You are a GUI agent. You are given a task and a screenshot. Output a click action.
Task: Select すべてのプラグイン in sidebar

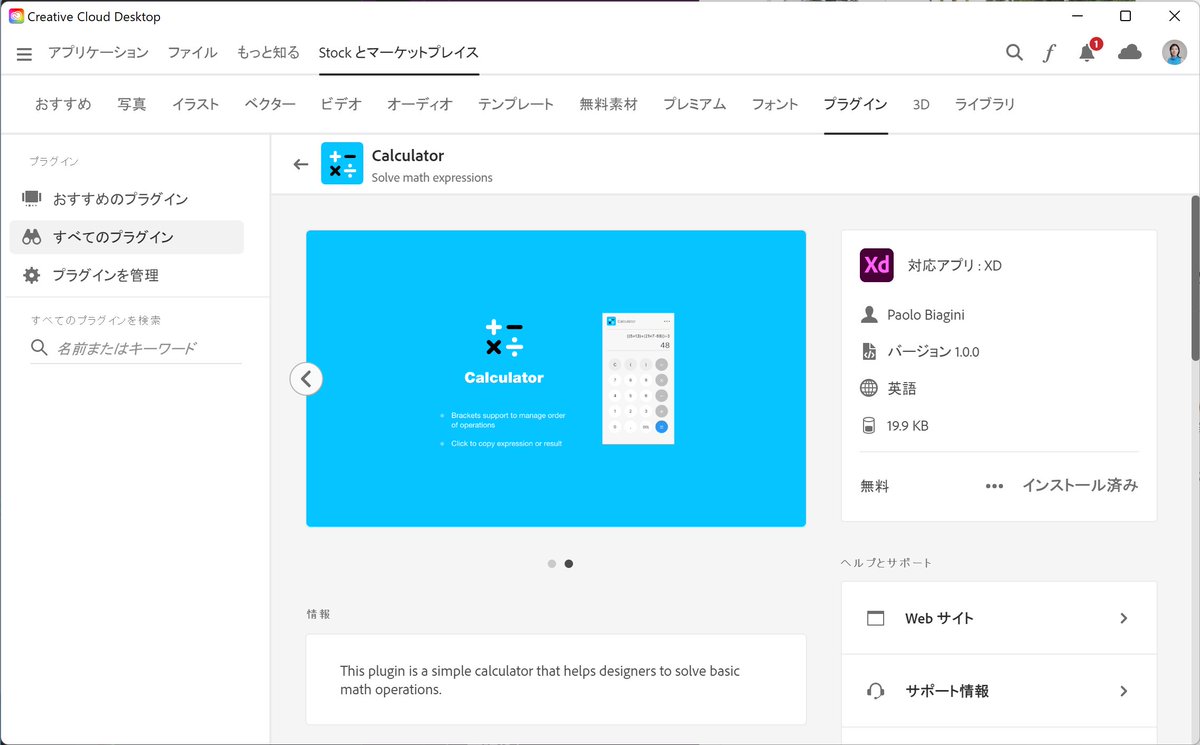[126, 237]
